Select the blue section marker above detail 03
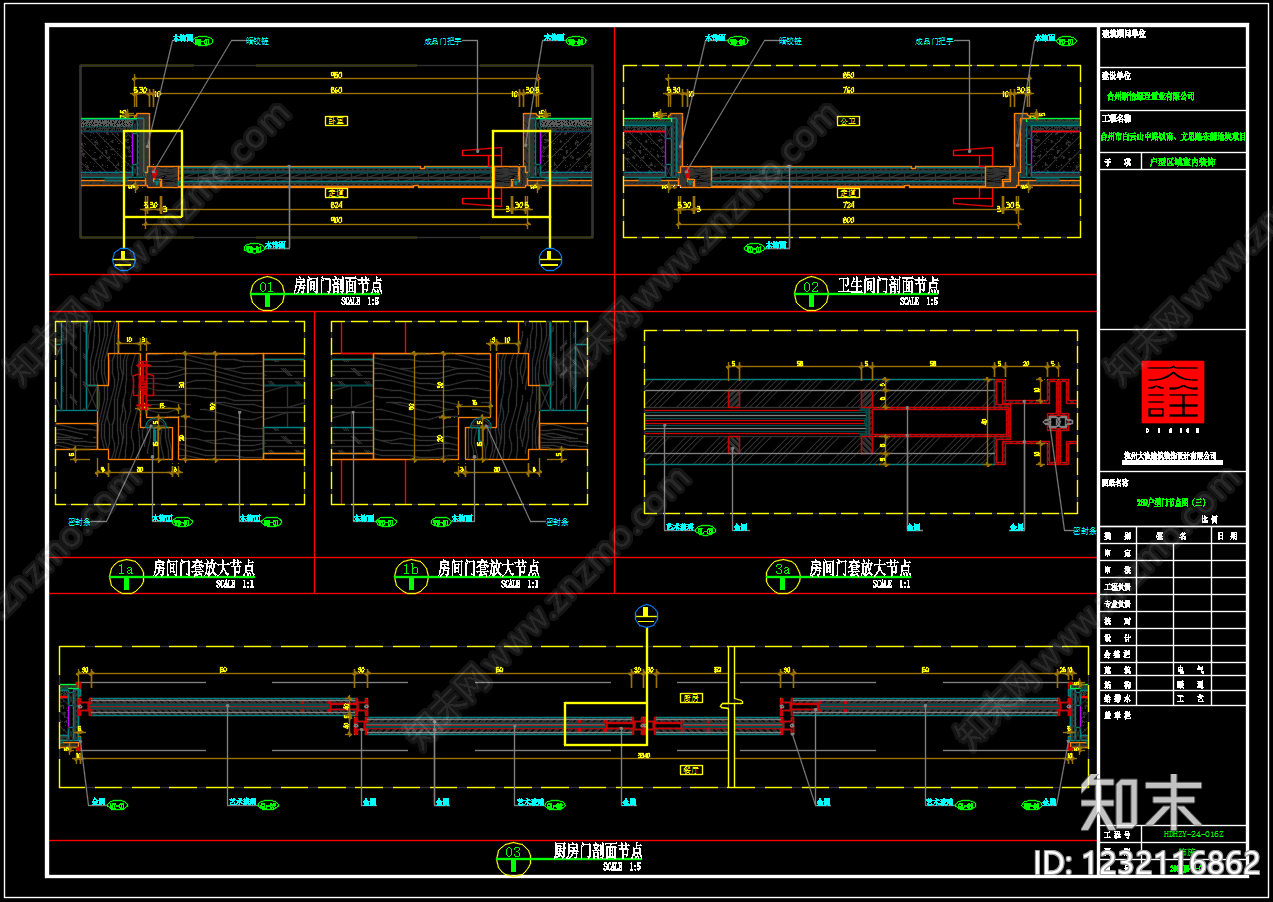This screenshot has width=1273, height=902. [x=647, y=615]
